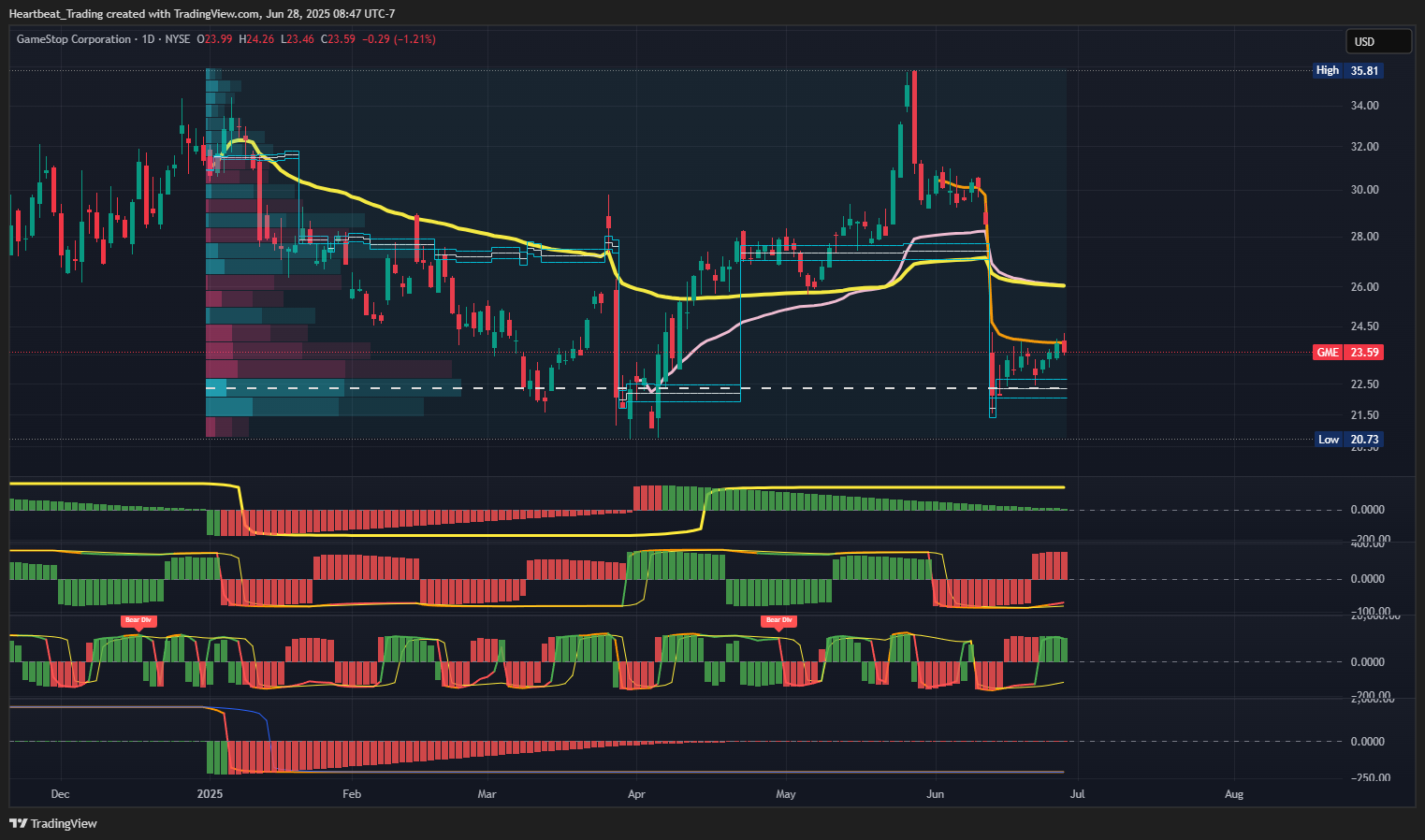
Task: Click the Apr label on time axis
Action: click(636, 794)
